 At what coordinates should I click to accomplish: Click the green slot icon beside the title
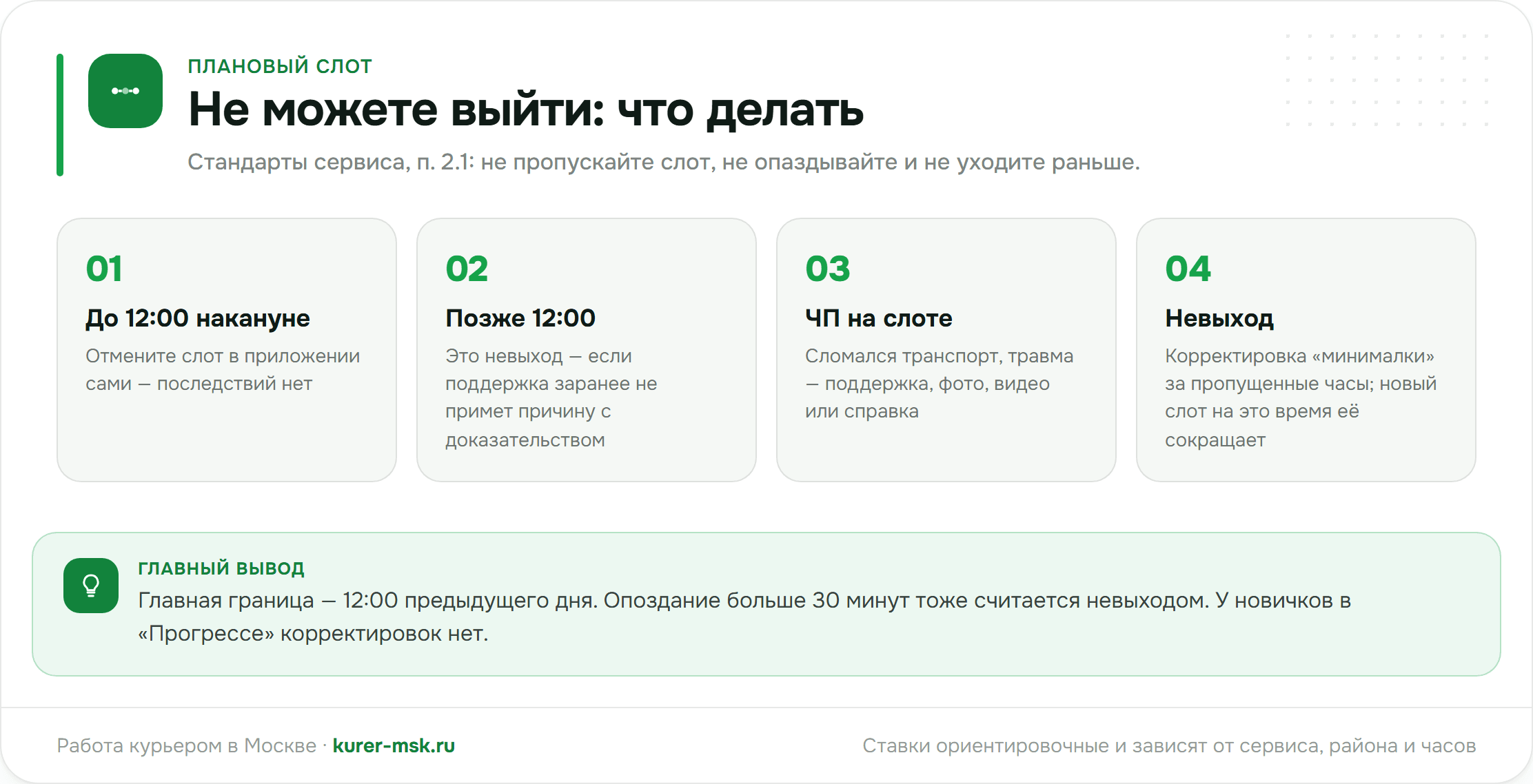pos(125,91)
